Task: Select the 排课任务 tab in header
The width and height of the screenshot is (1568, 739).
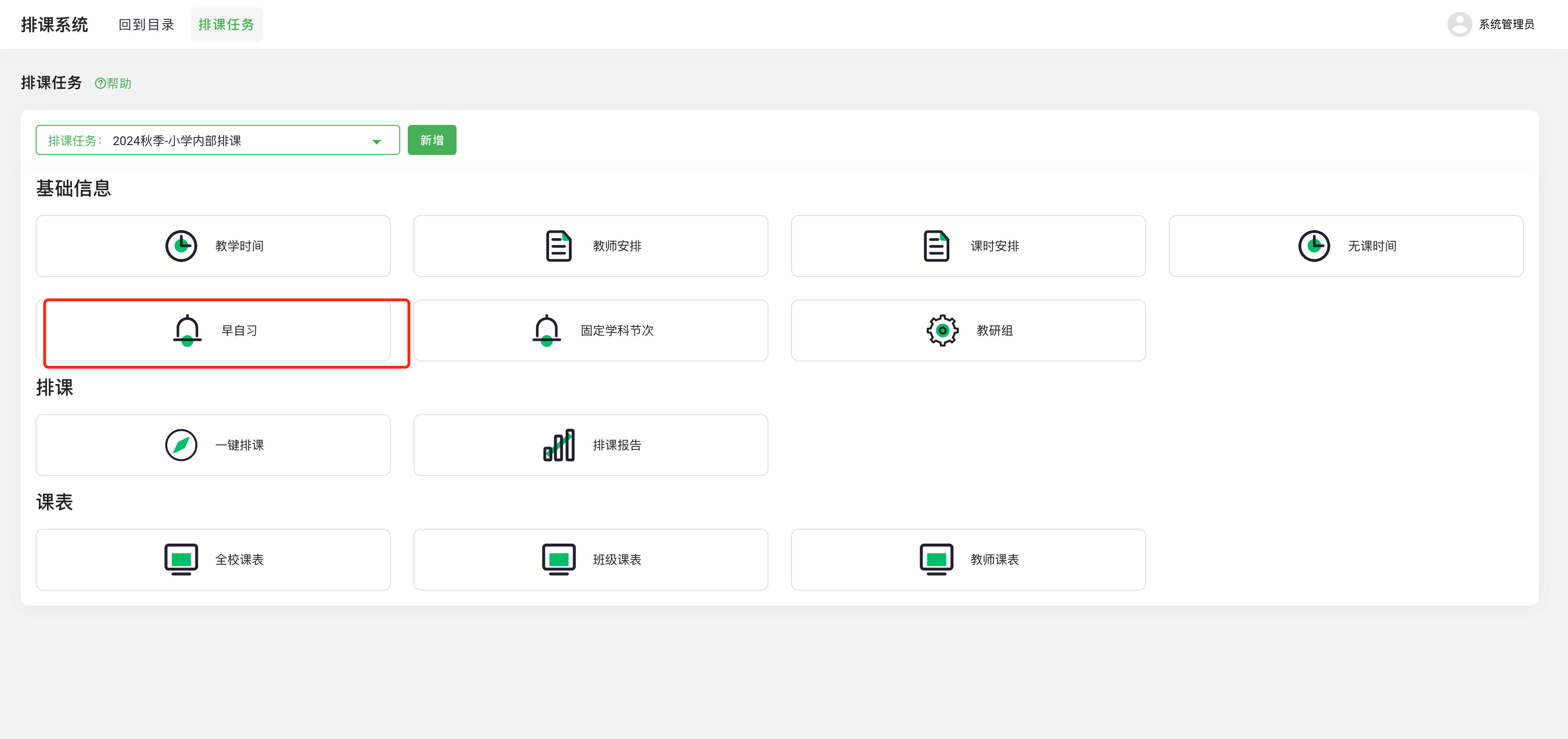Action: point(226,24)
